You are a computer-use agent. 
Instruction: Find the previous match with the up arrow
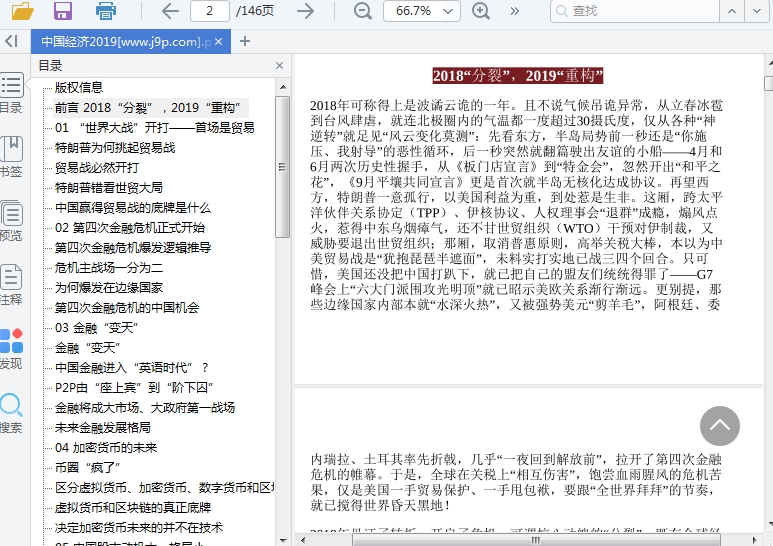[732, 11]
